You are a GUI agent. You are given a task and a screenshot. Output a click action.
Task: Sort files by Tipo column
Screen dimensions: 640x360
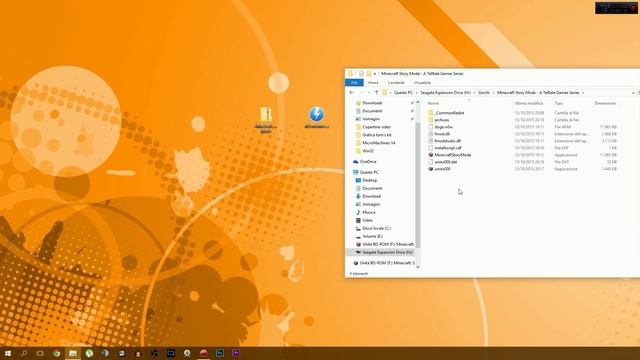coord(558,103)
